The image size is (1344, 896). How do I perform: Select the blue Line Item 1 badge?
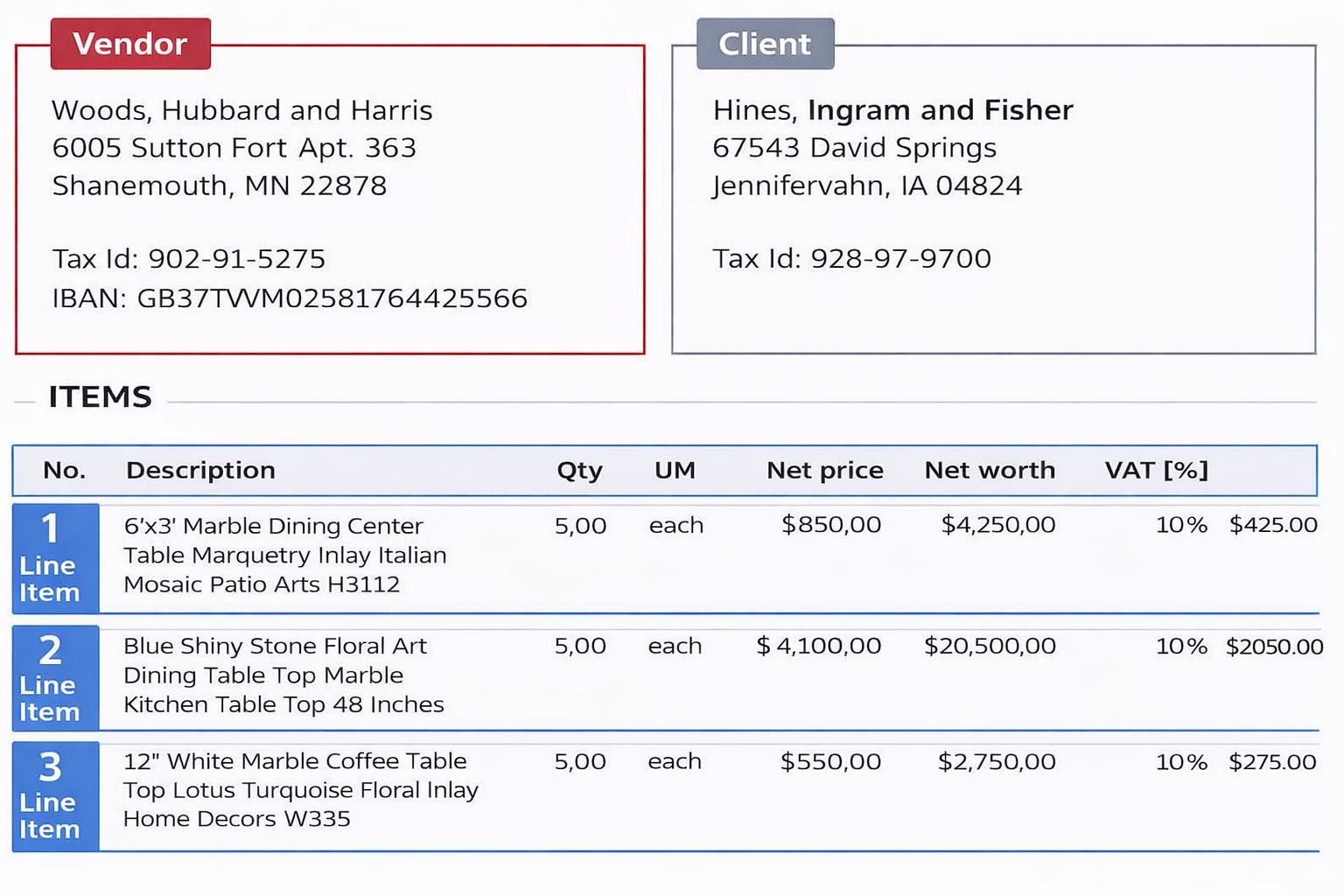pos(55,557)
